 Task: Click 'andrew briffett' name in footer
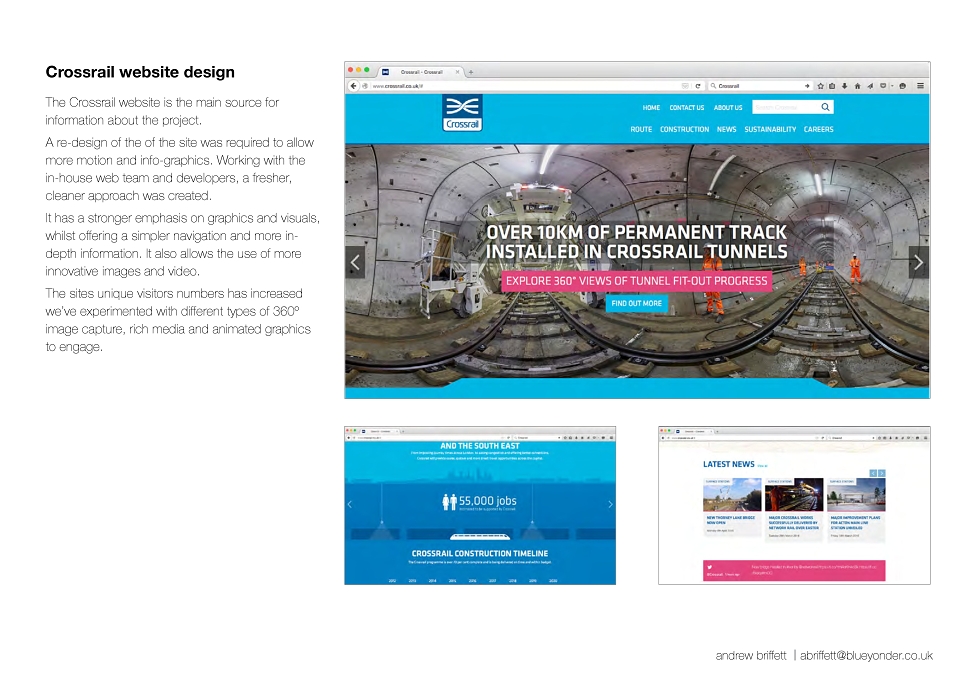click(751, 655)
